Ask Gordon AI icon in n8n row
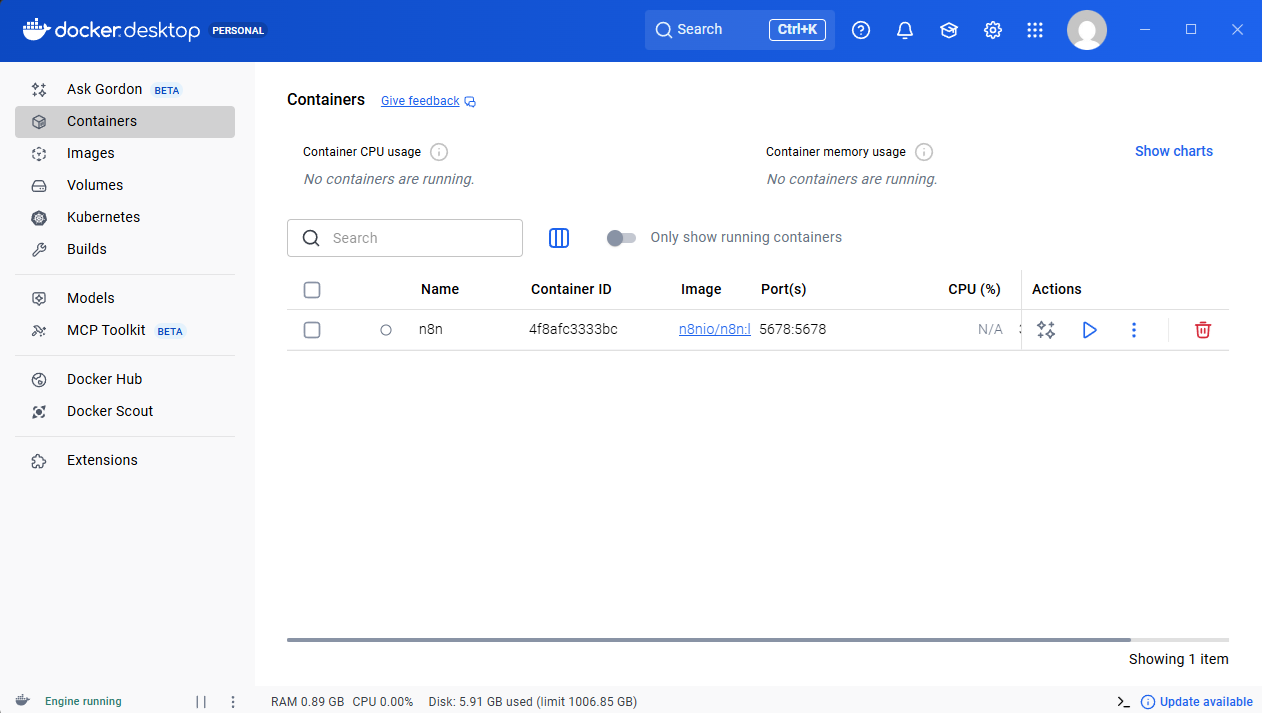This screenshot has height=713, width=1262. (x=1046, y=330)
